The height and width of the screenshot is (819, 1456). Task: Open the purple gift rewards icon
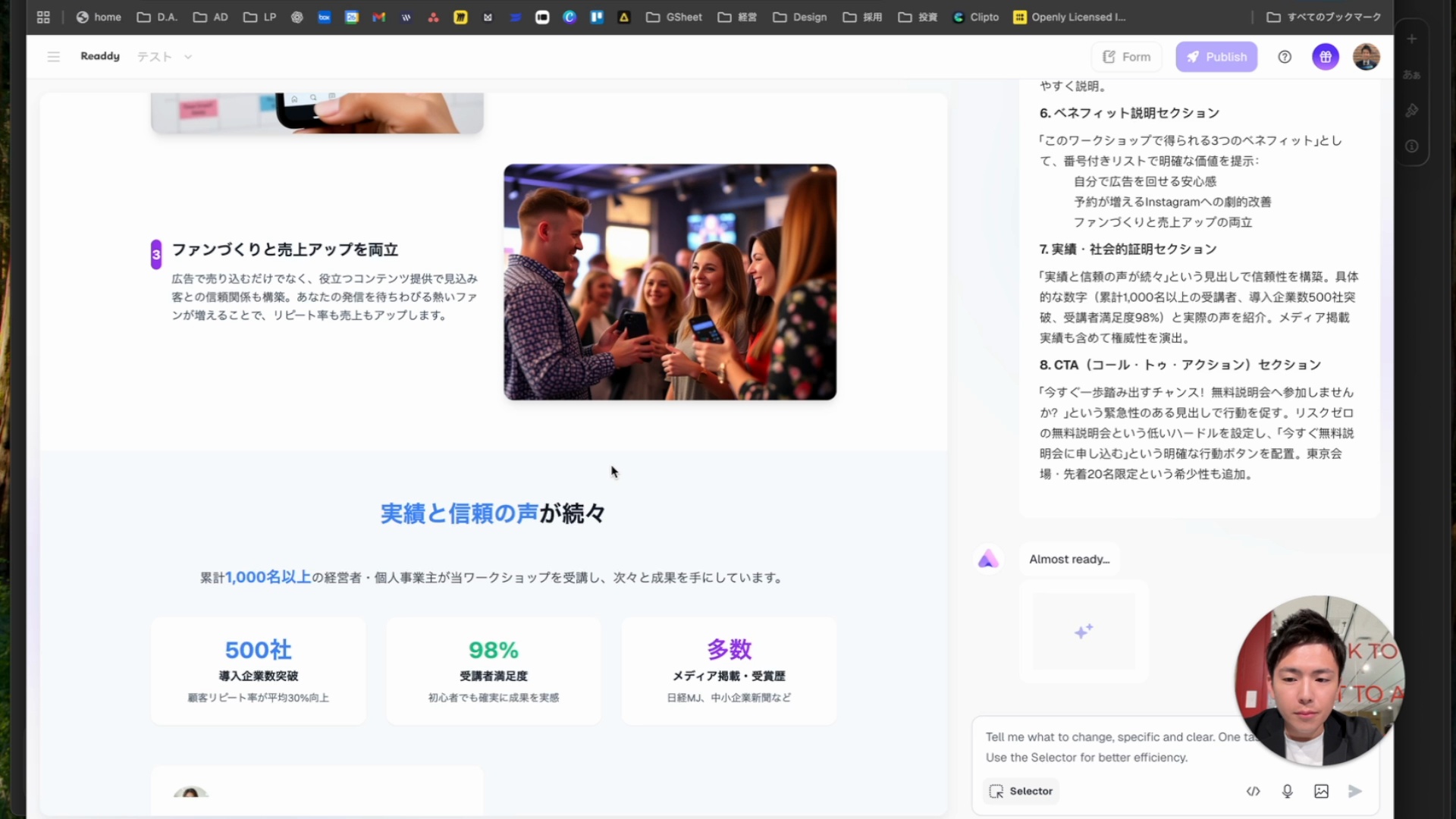coord(1326,56)
